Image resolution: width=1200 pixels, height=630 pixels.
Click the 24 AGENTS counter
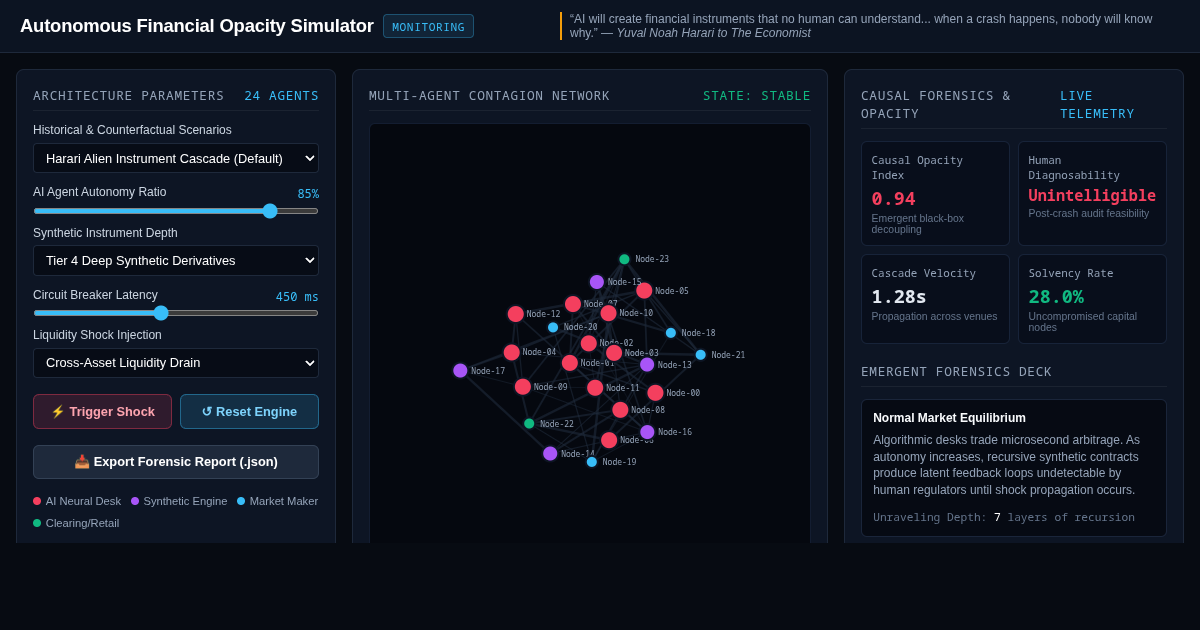(282, 96)
